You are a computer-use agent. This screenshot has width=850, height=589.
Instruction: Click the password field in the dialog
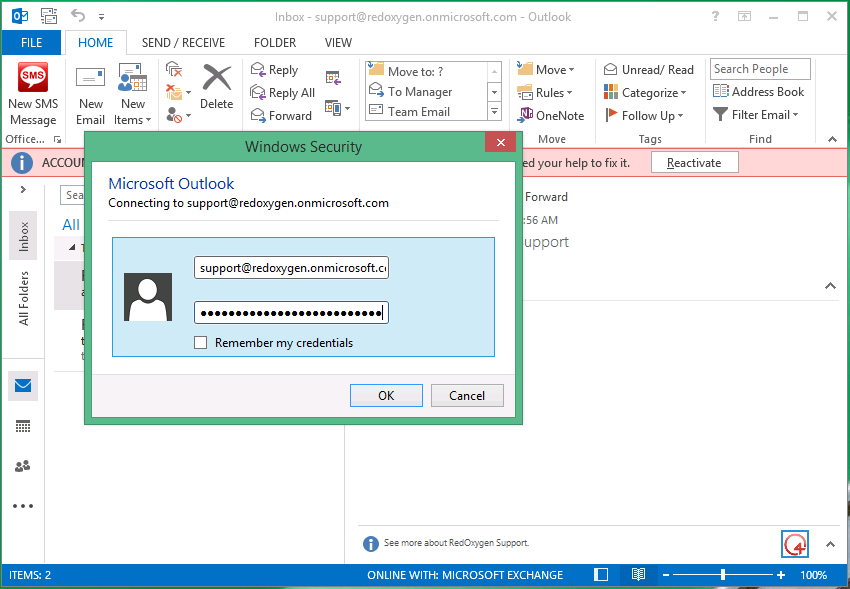(x=291, y=313)
